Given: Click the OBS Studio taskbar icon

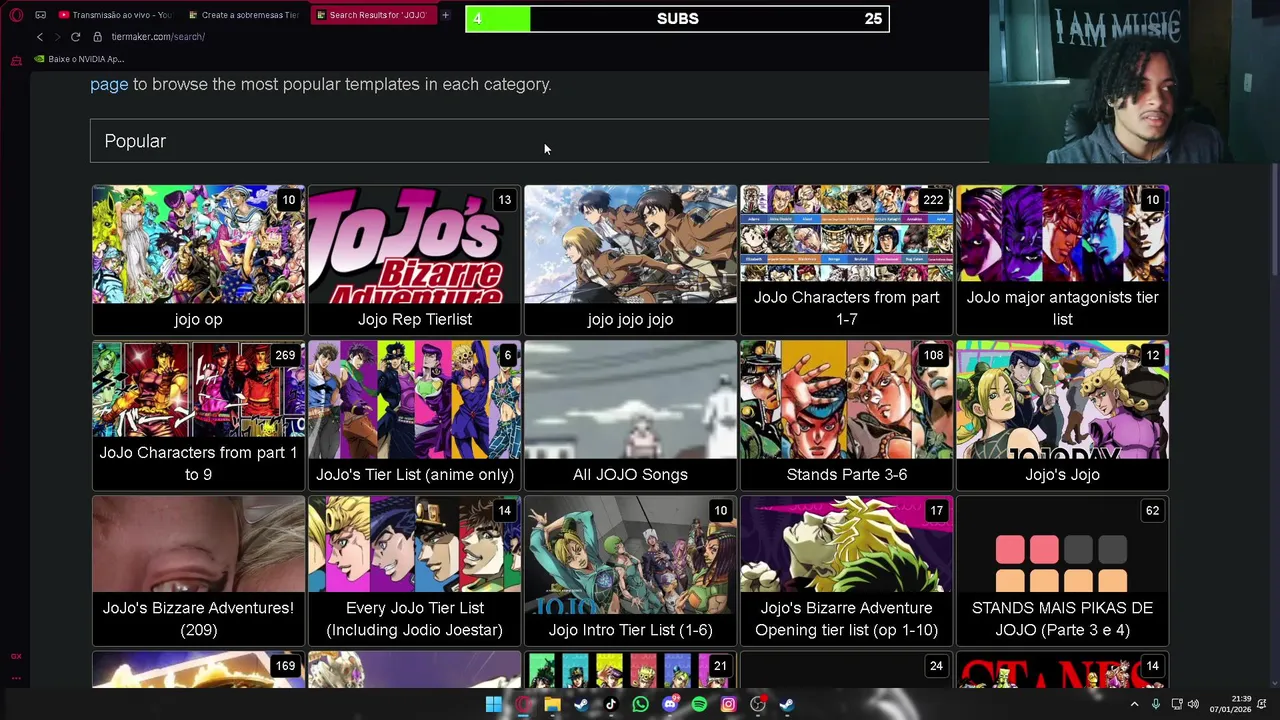Looking at the screenshot, I should tap(758, 704).
